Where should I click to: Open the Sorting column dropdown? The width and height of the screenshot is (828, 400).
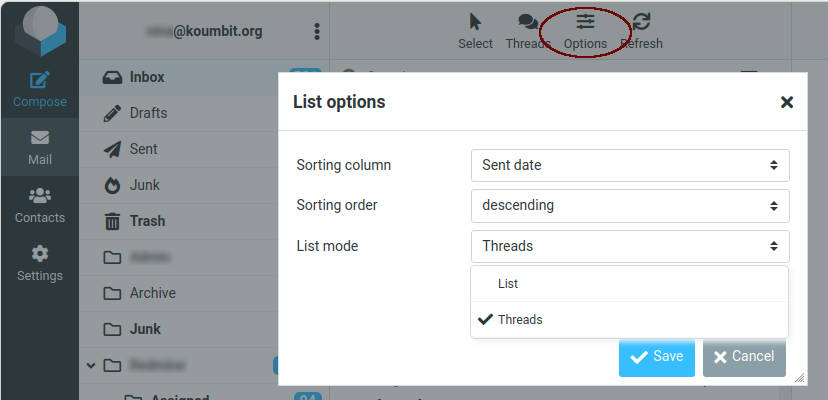pos(629,165)
